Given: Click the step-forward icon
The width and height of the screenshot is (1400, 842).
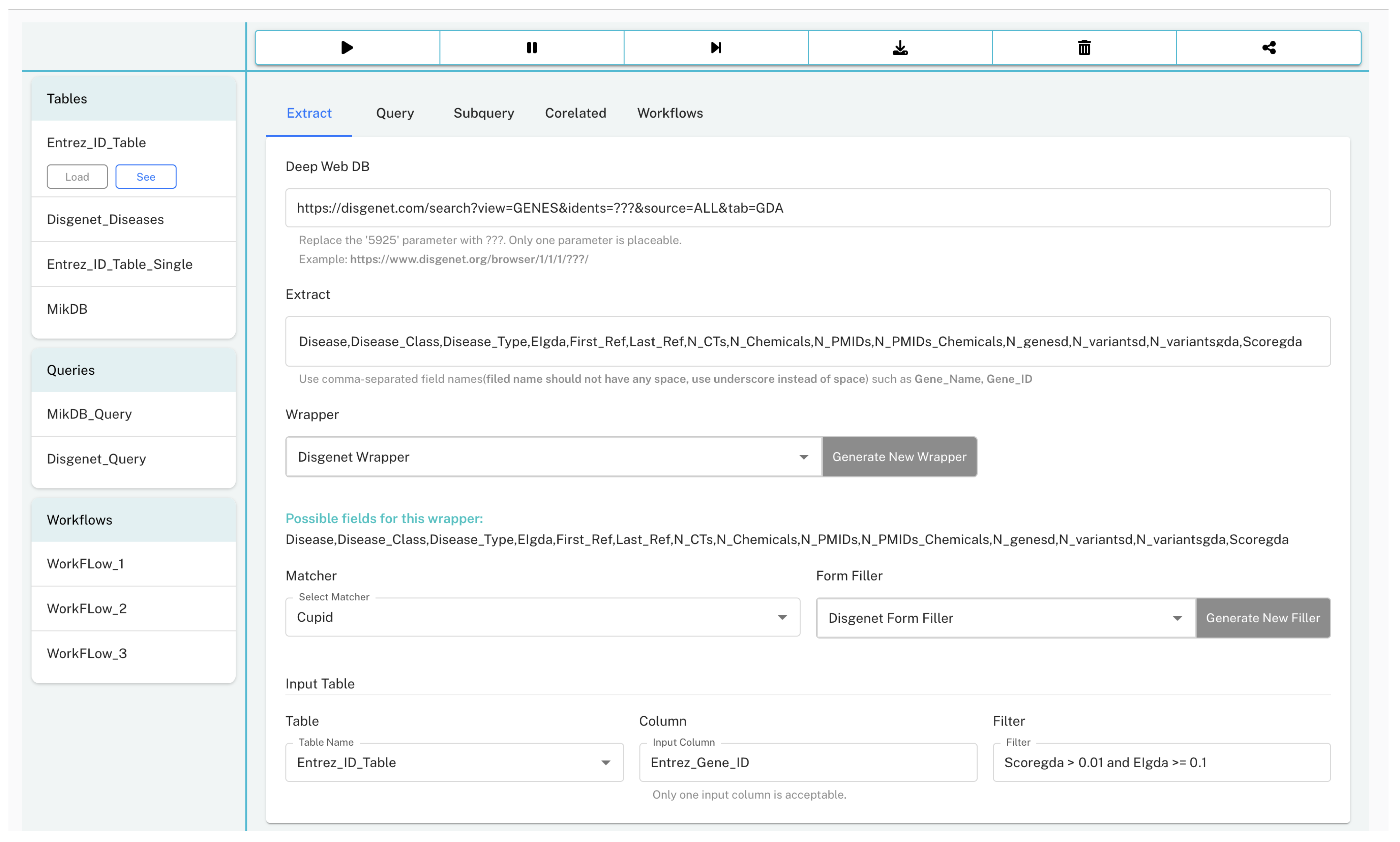Looking at the screenshot, I should [x=716, y=48].
